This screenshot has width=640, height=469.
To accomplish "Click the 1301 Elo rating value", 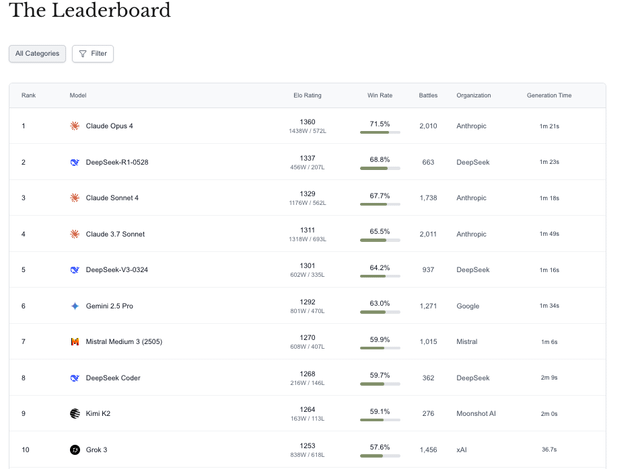I will [x=307, y=265].
